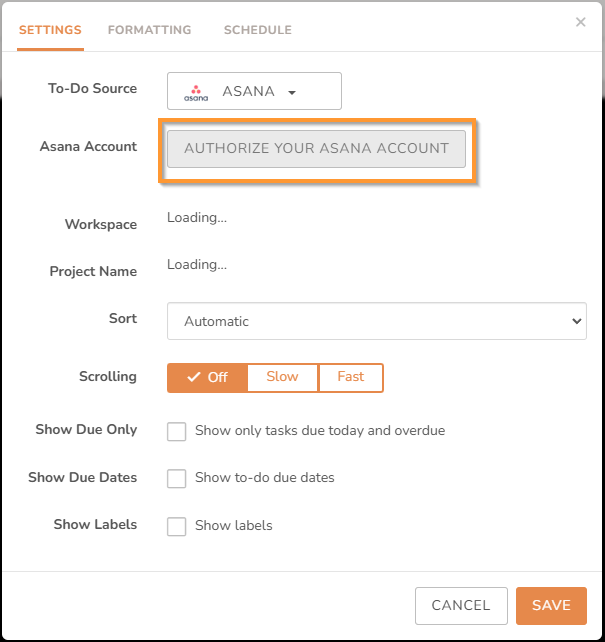Image resolution: width=605 pixels, height=642 pixels.
Task: Click the 'Show only tasks due today and overdue' text
Action: pos(320,431)
